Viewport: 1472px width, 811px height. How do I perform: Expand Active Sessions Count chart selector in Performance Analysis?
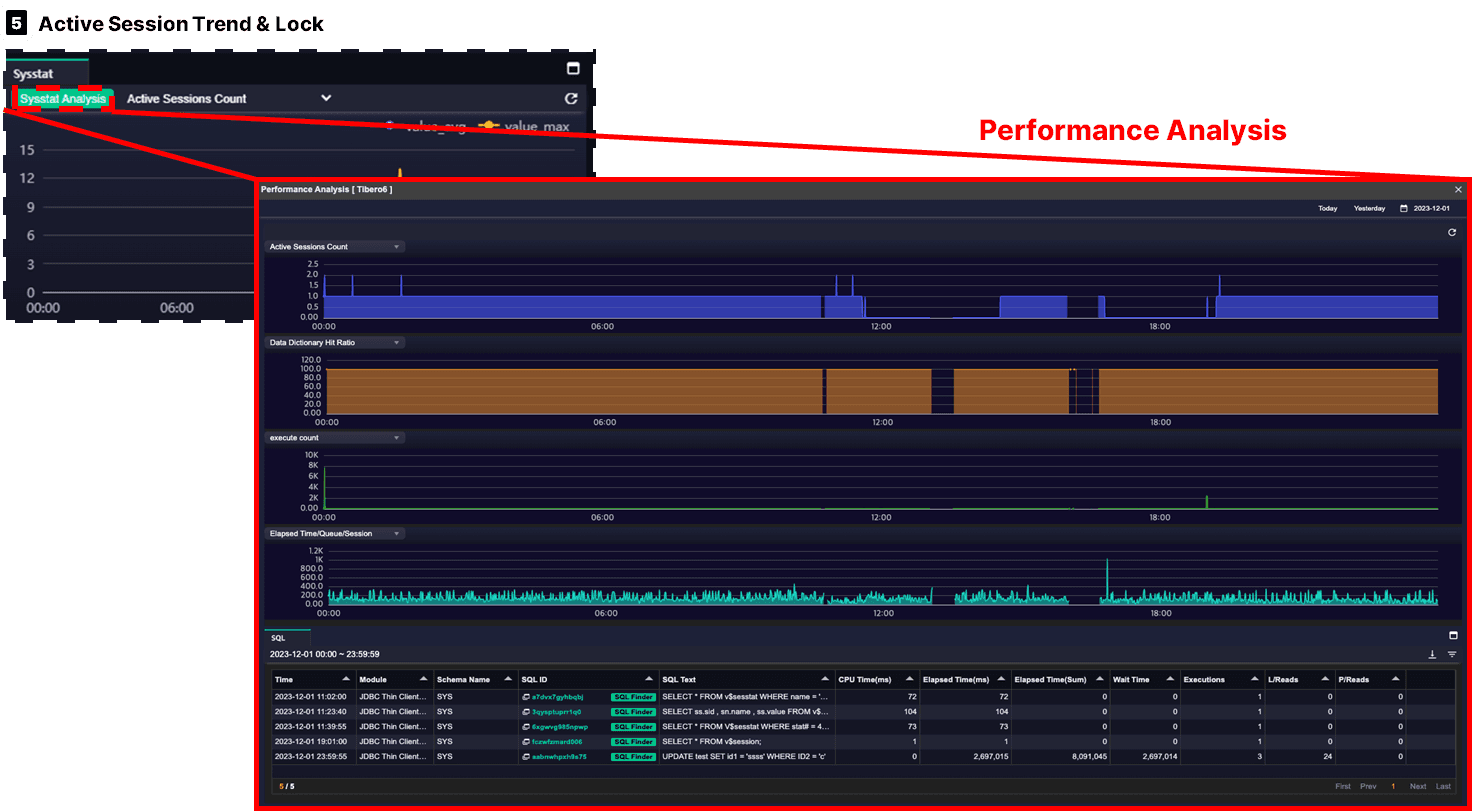click(334, 246)
